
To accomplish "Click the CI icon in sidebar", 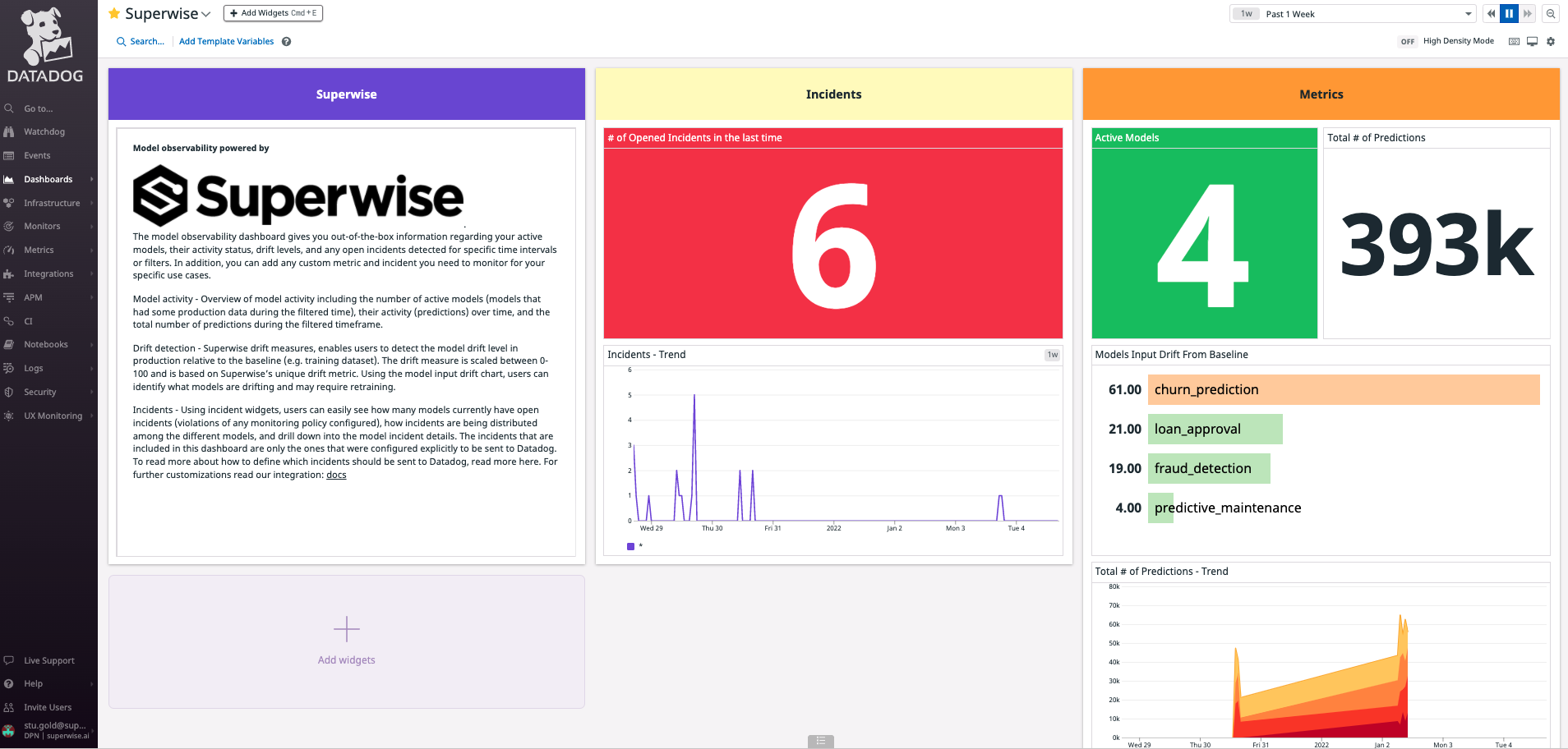I will click(9, 321).
